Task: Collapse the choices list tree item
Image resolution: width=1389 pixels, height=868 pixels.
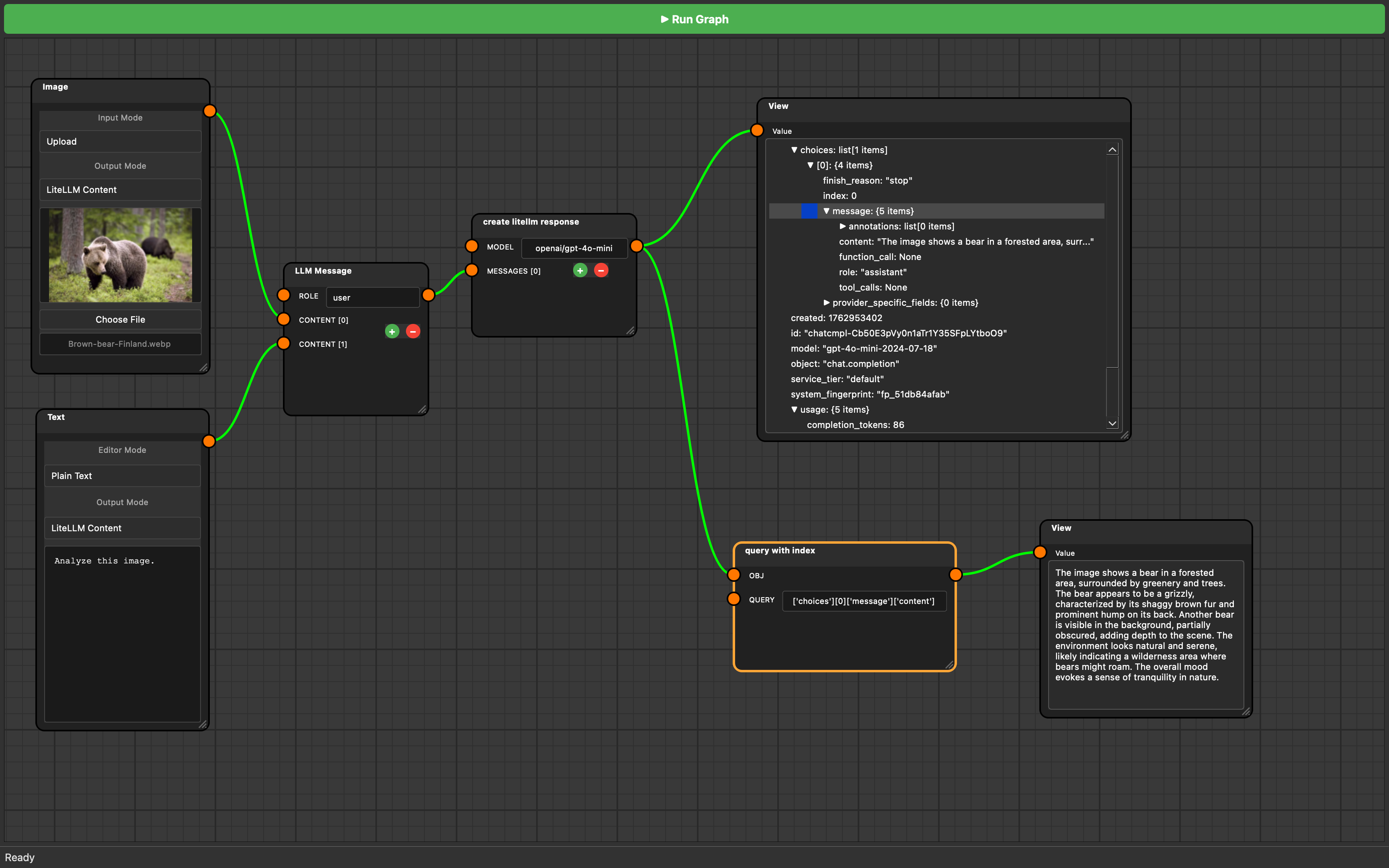Action: pyautogui.click(x=794, y=150)
